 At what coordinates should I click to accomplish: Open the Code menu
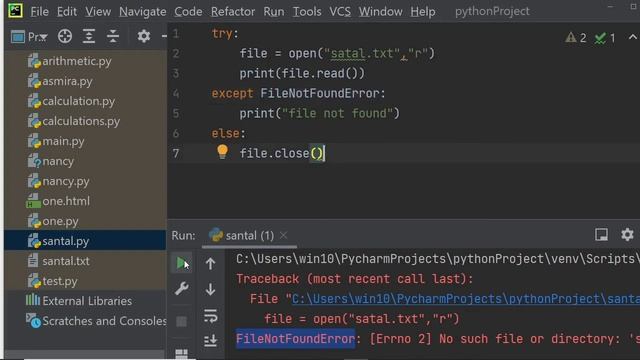188,11
